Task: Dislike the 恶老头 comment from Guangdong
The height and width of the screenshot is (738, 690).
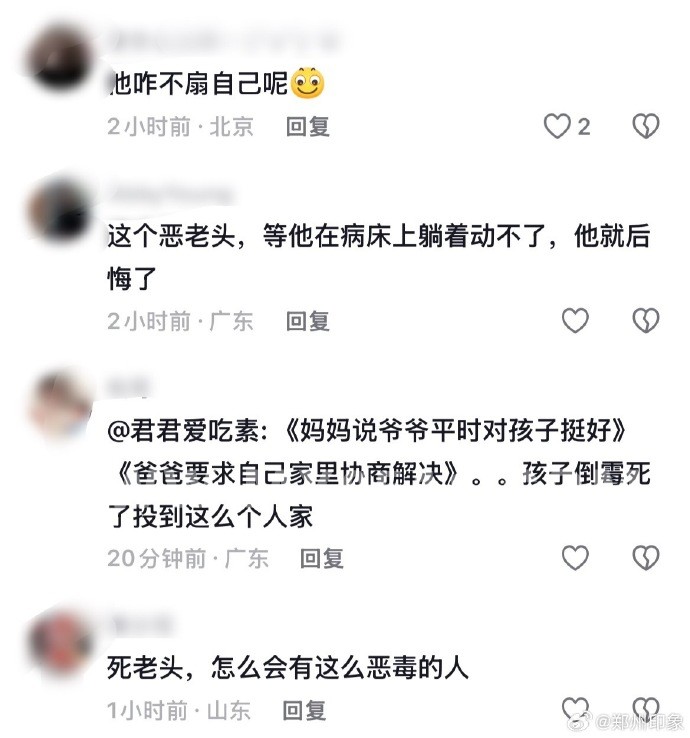Action: (x=646, y=321)
